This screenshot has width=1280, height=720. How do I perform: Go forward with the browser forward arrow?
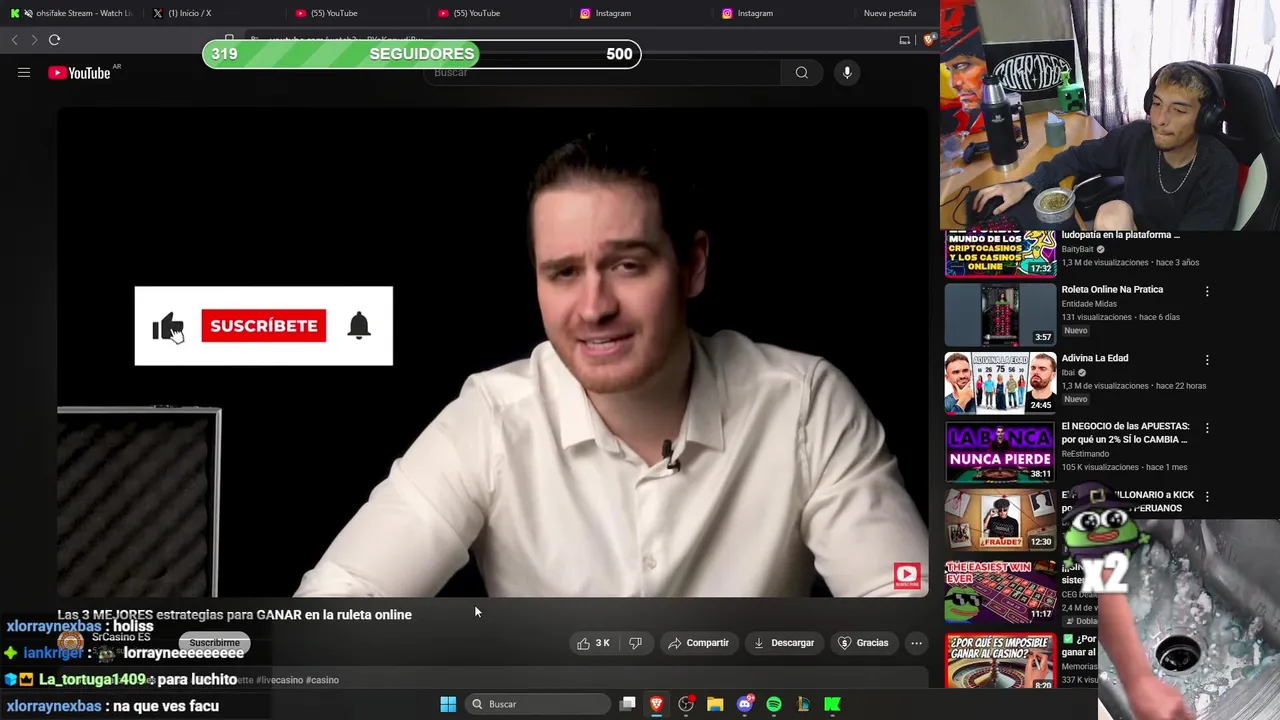[33, 40]
